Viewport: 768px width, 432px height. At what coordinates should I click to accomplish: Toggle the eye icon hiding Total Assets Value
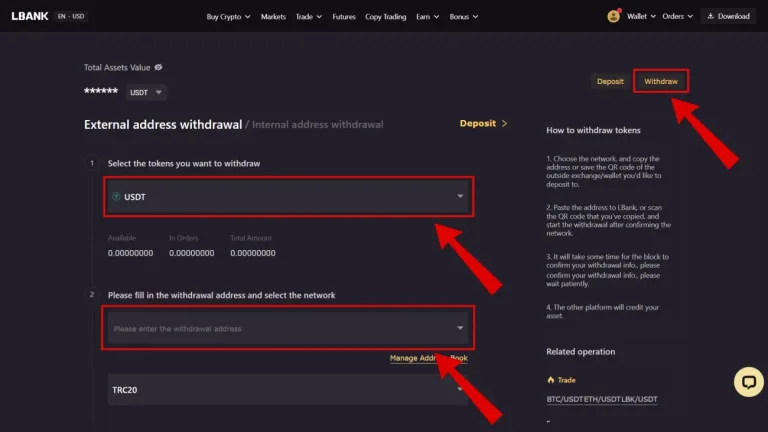(159, 67)
